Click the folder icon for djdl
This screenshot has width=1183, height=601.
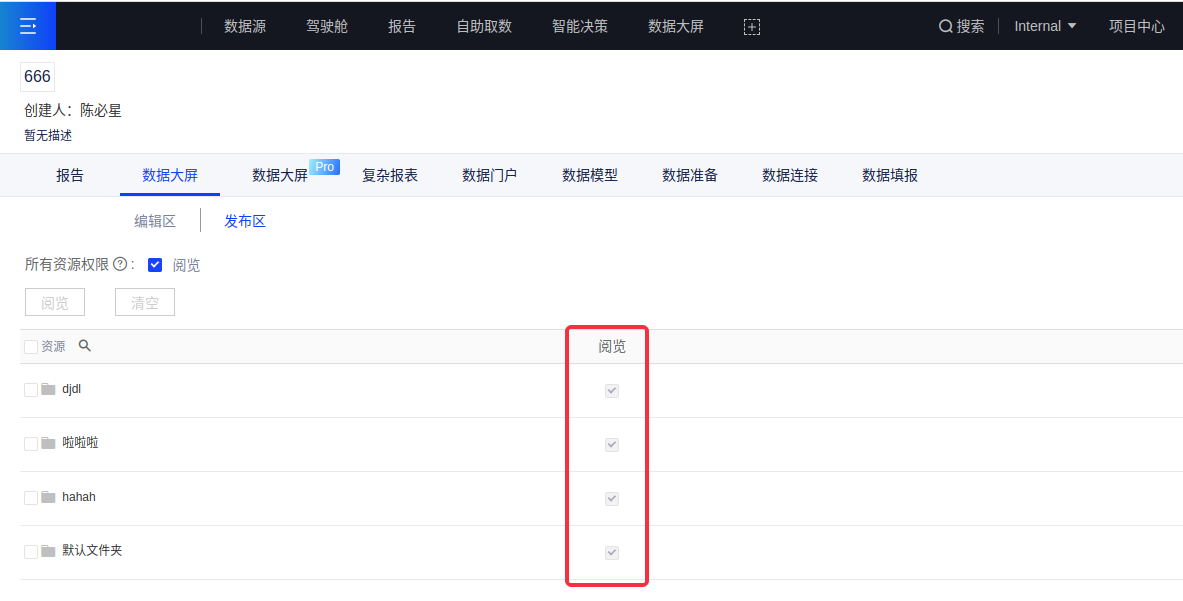coord(48,389)
